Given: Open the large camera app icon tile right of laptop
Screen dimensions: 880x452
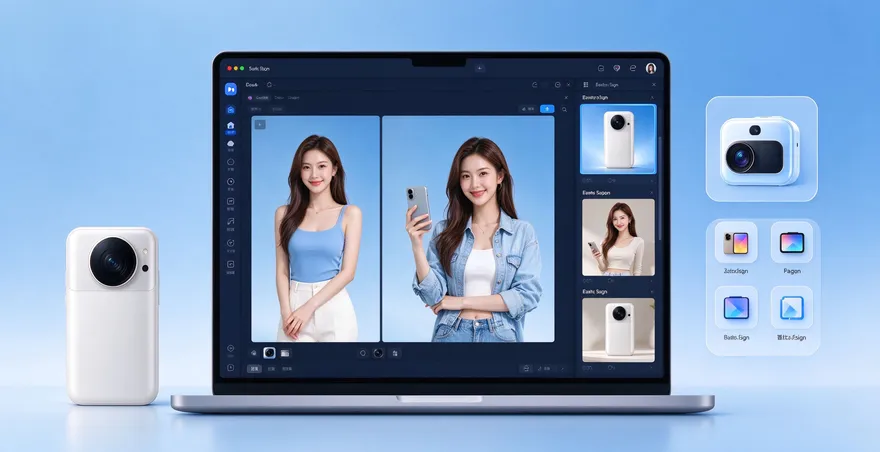Looking at the screenshot, I should (x=762, y=149).
